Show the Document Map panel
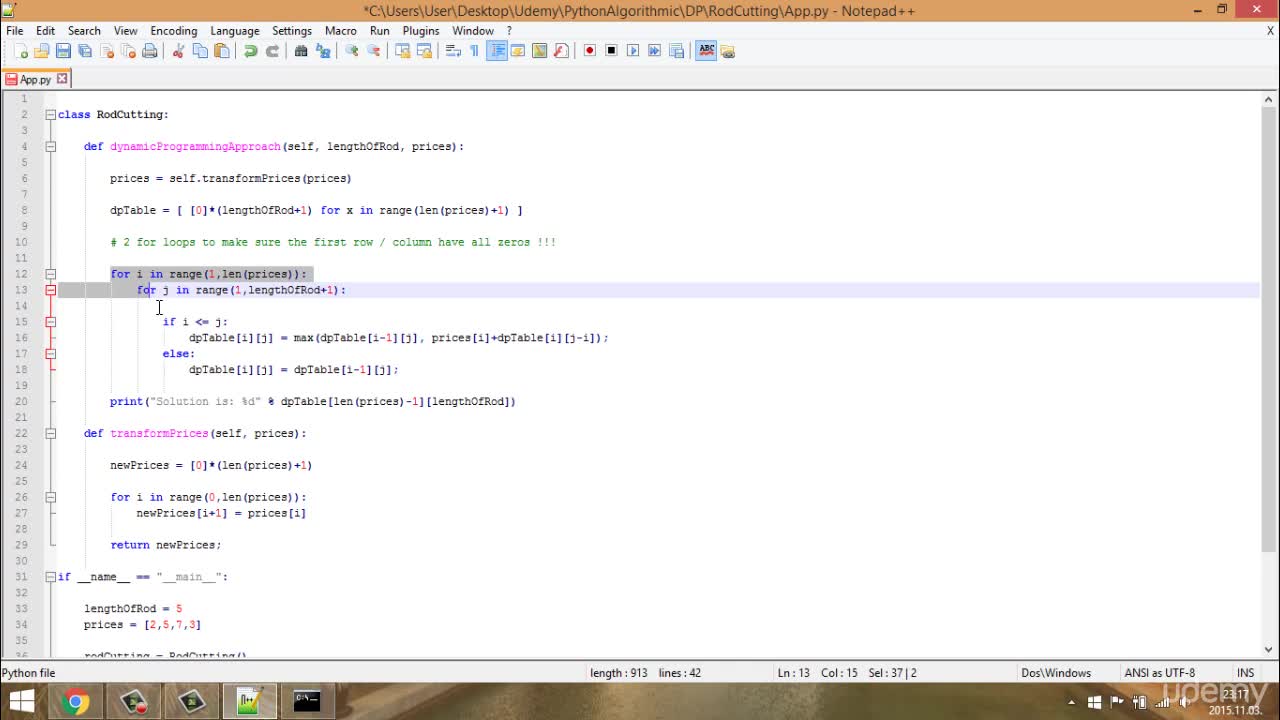Image resolution: width=1280 pixels, height=720 pixels. coord(540,51)
